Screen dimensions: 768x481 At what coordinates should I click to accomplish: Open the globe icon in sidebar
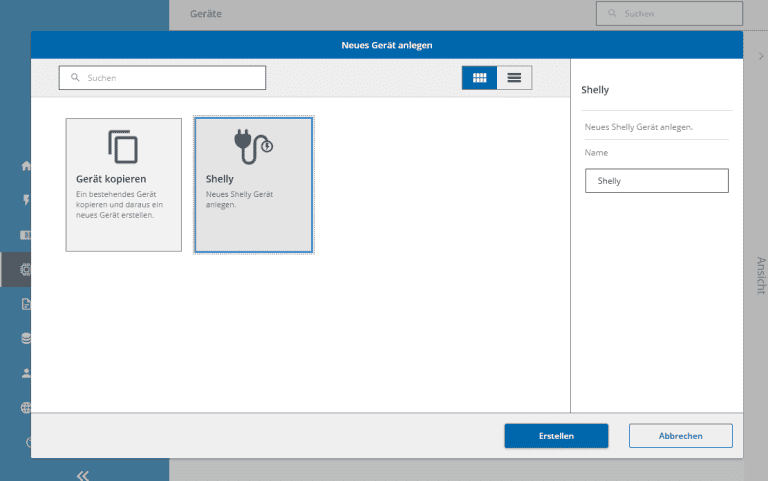point(26,408)
